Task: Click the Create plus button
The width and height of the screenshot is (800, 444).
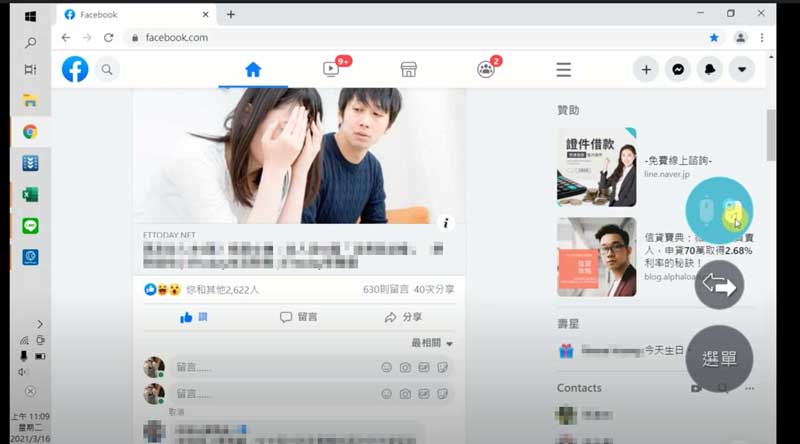Action: coord(646,69)
